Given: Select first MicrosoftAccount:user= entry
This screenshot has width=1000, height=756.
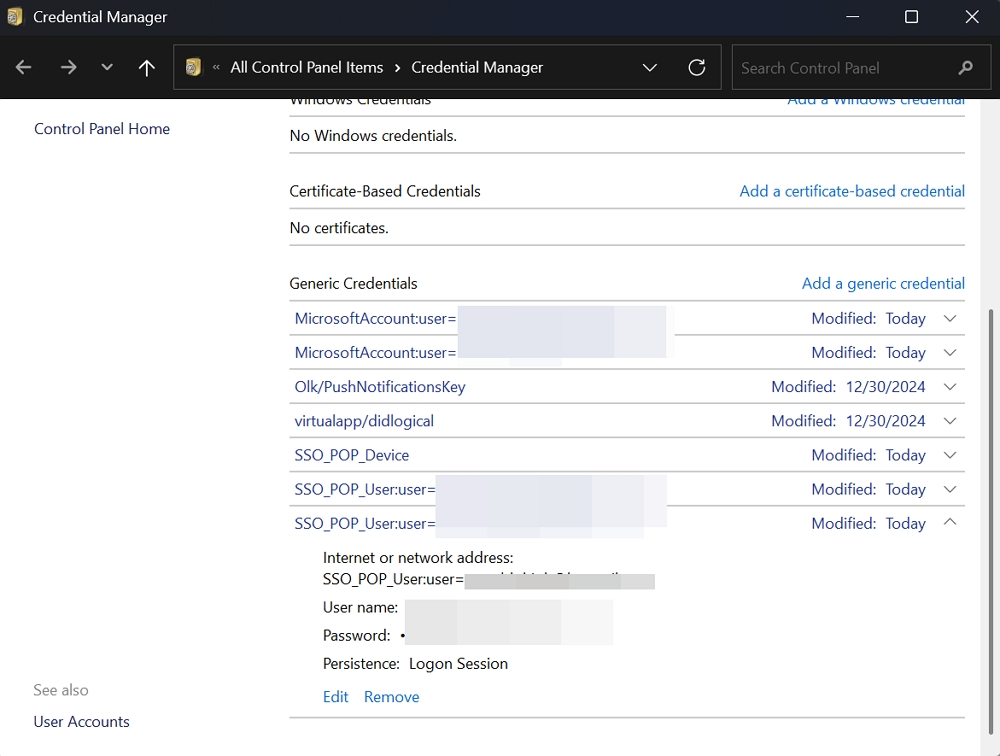Looking at the screenshot, I should pos(375,318).
